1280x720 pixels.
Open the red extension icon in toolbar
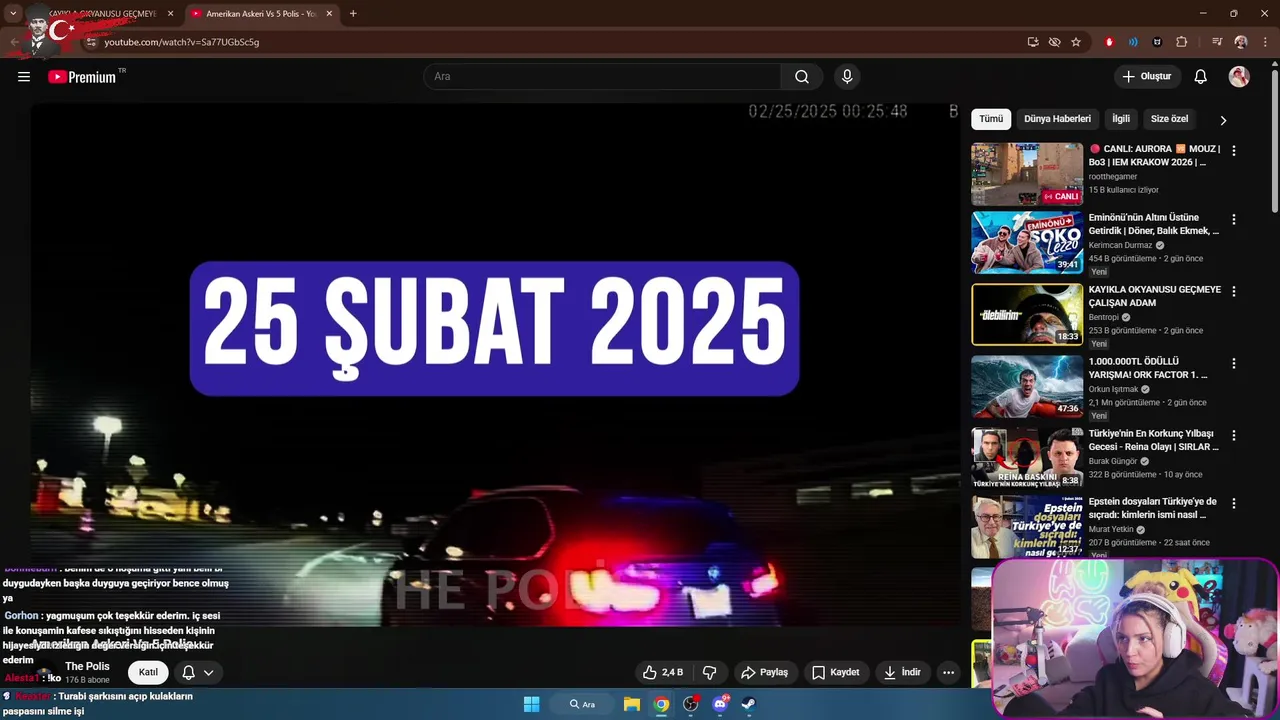[x=1109, y=42]
